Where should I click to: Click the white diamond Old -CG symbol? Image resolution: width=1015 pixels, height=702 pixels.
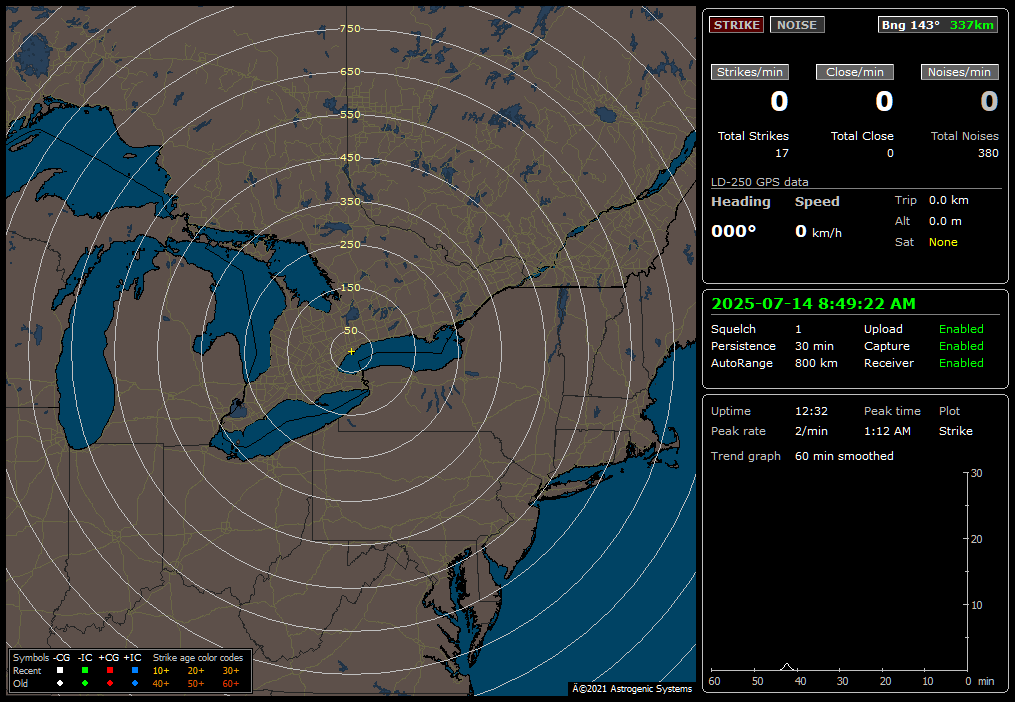point(60,683)
